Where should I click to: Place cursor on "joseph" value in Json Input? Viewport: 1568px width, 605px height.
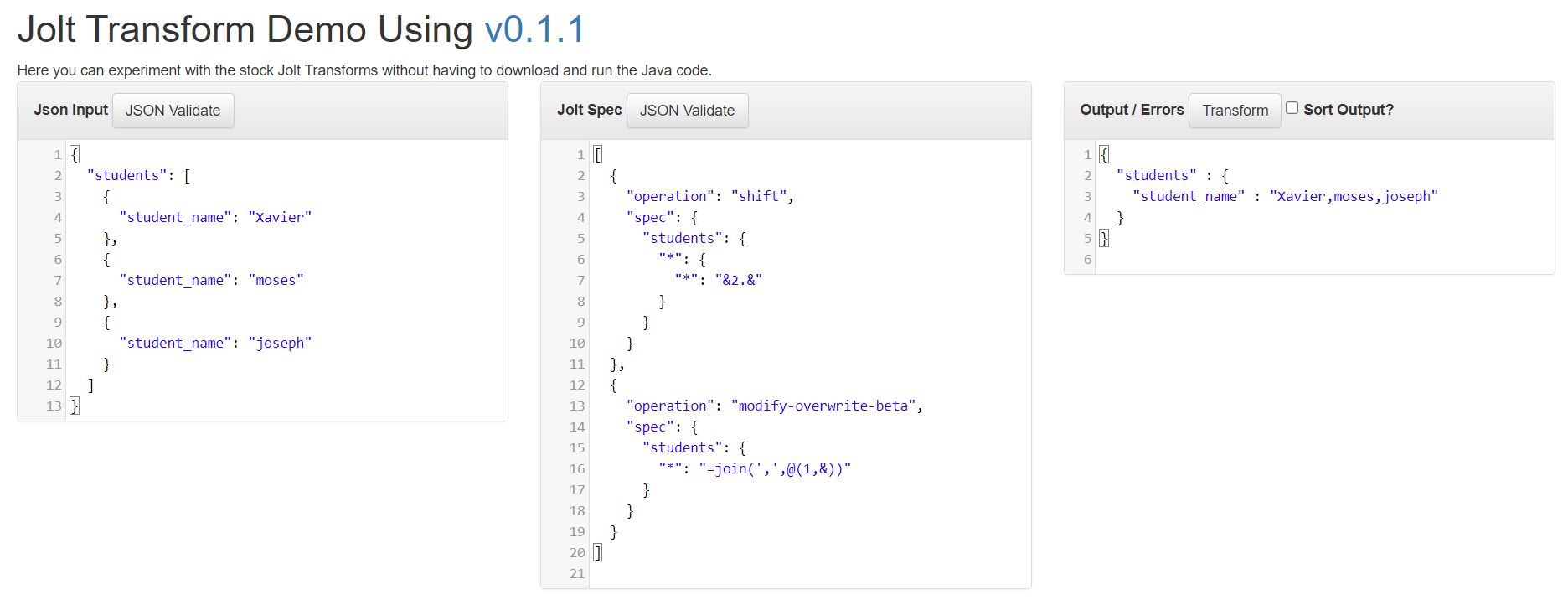[x=280, y=343]
